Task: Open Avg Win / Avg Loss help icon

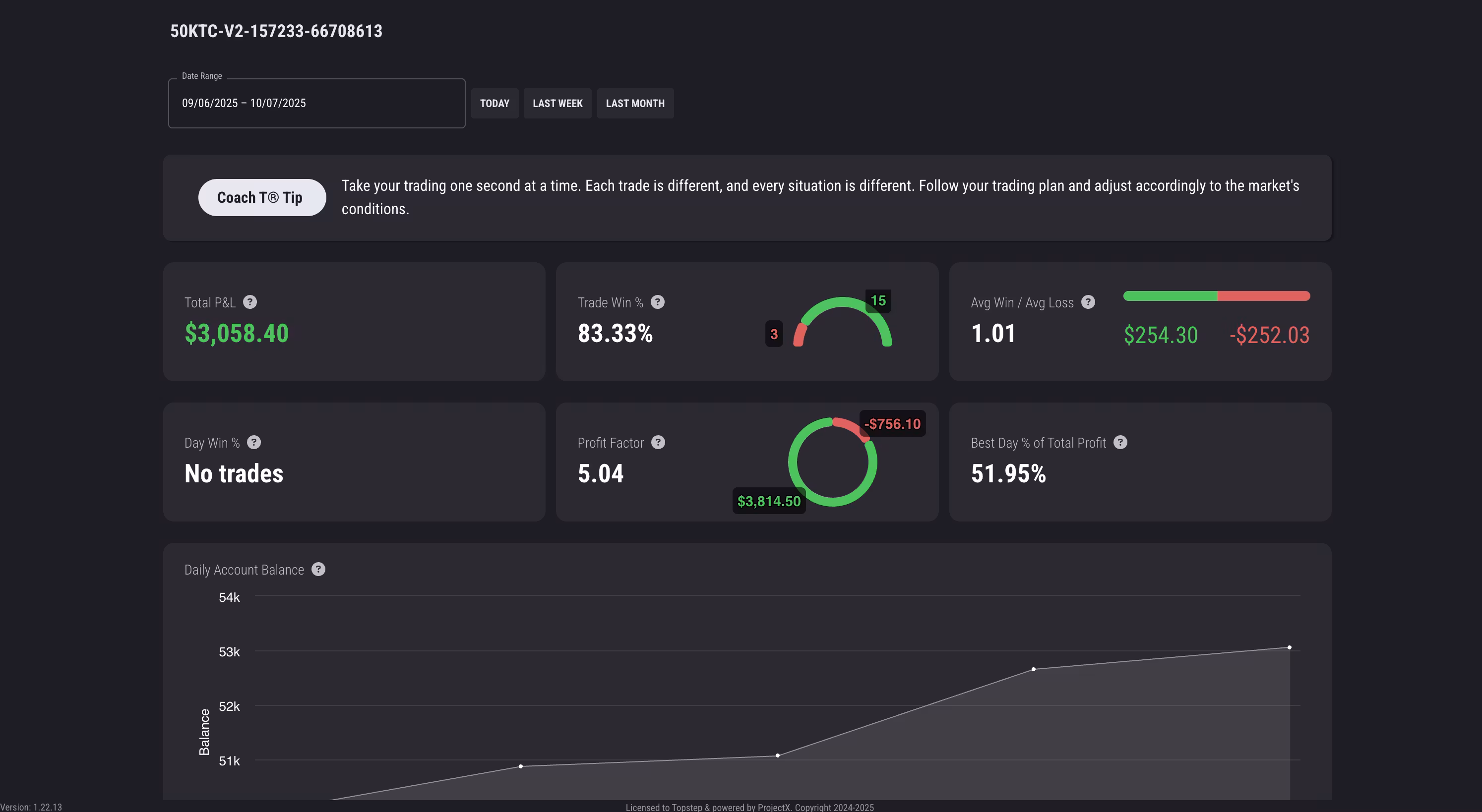Action: click(1088, 302)
